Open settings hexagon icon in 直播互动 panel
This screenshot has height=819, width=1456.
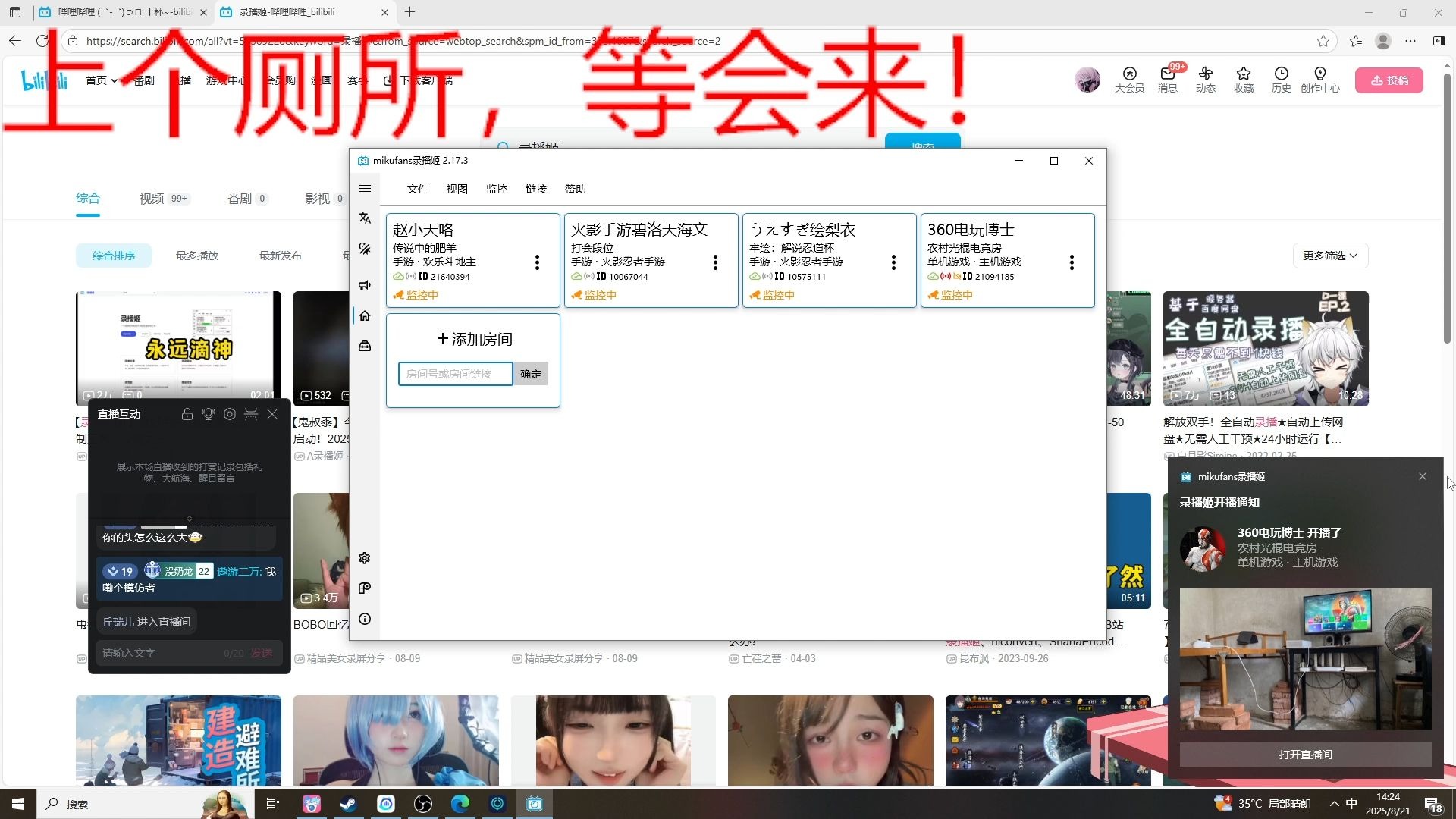[x=230, y=414]
